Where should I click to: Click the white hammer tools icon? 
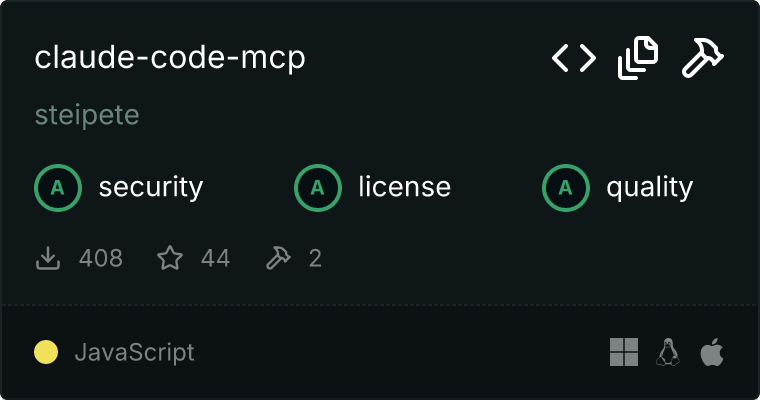pyautogui.click(x=703, y=58)
